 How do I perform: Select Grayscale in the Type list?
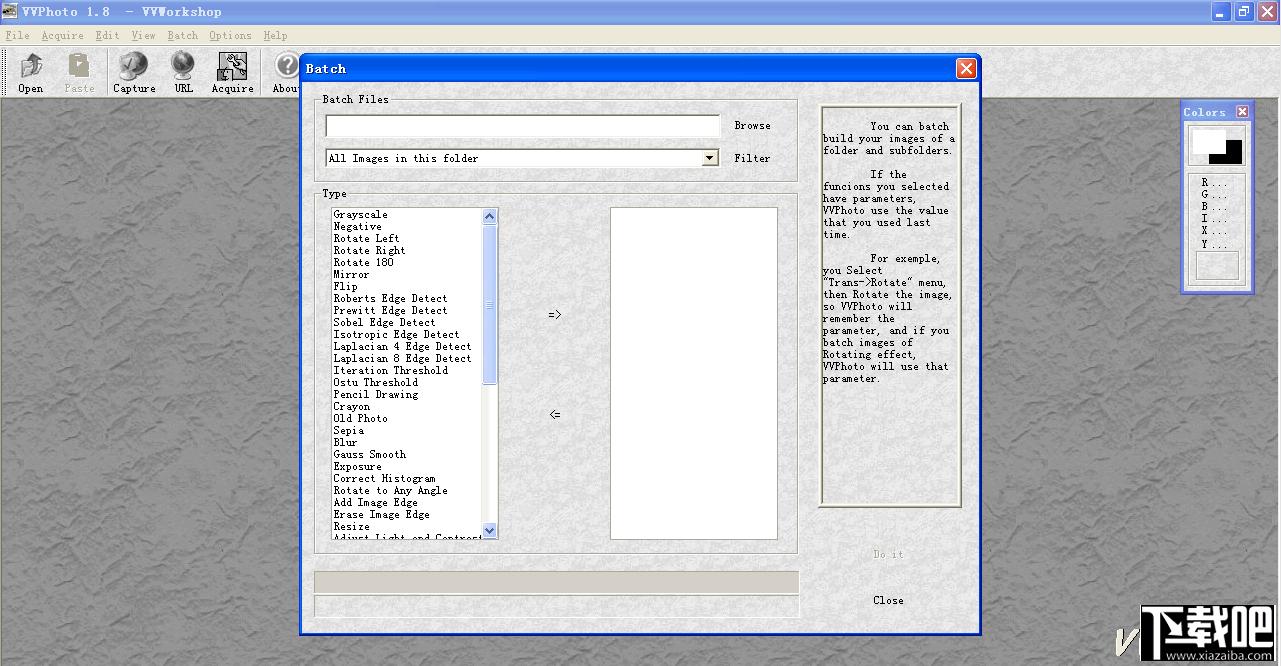coord(360,215)
